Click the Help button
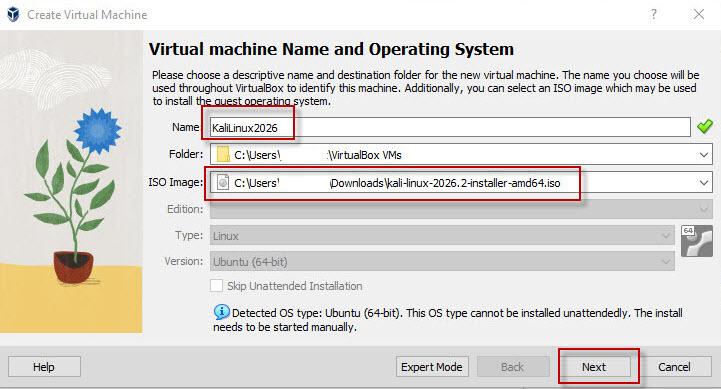 [x=44, y=367]
